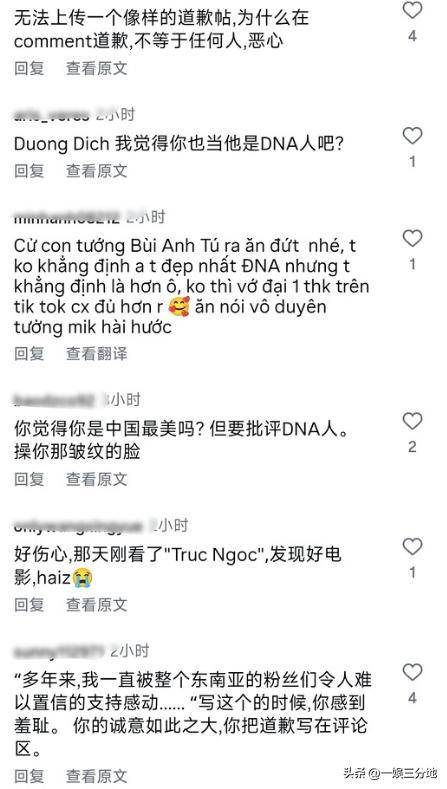Screen dimensions: 447x789
Task: Tap heart on the Bùi Anh Tú comment
Action: click(x=412, y=239)
